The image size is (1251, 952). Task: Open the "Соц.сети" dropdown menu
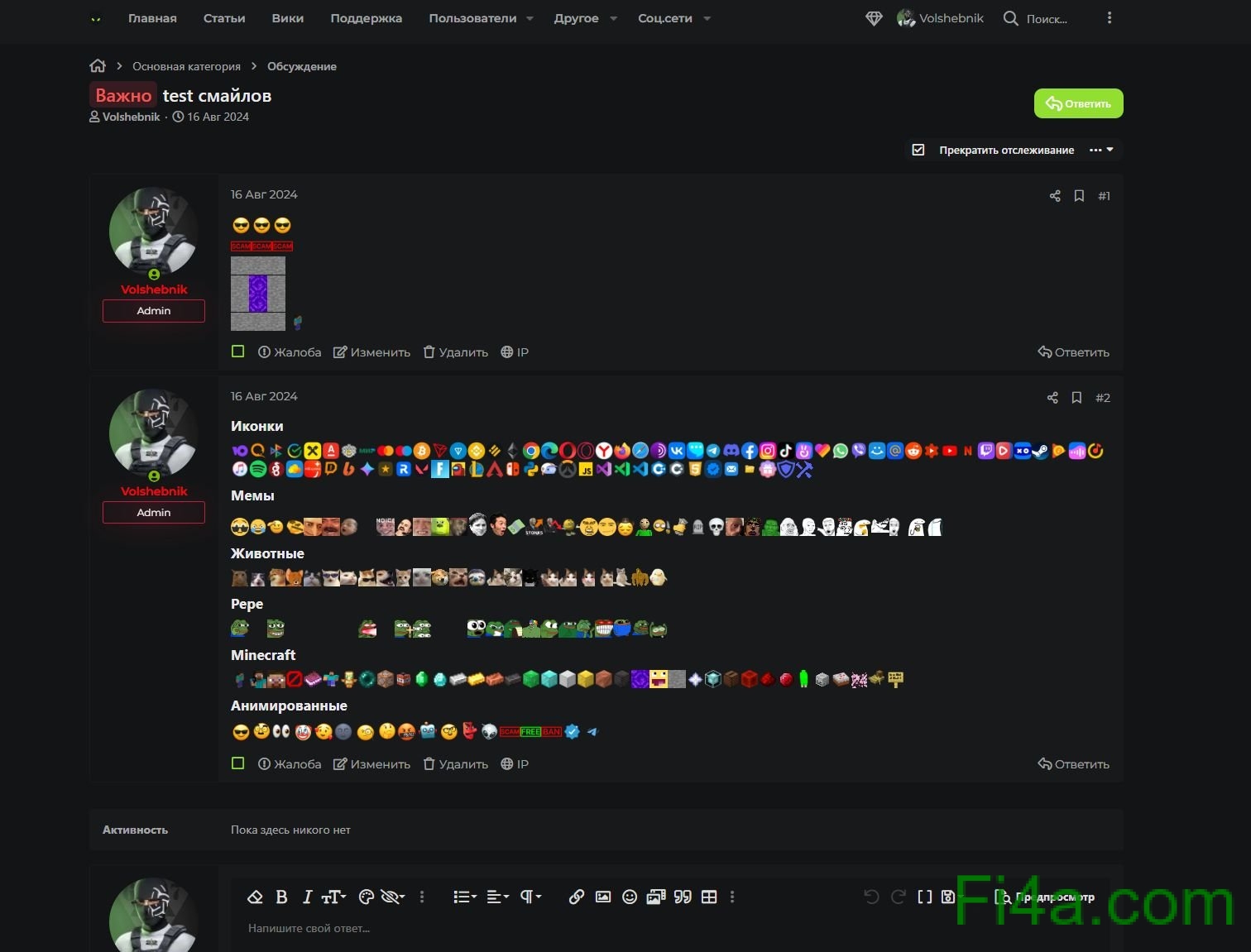pyautogui.click(x=673, y=18)
